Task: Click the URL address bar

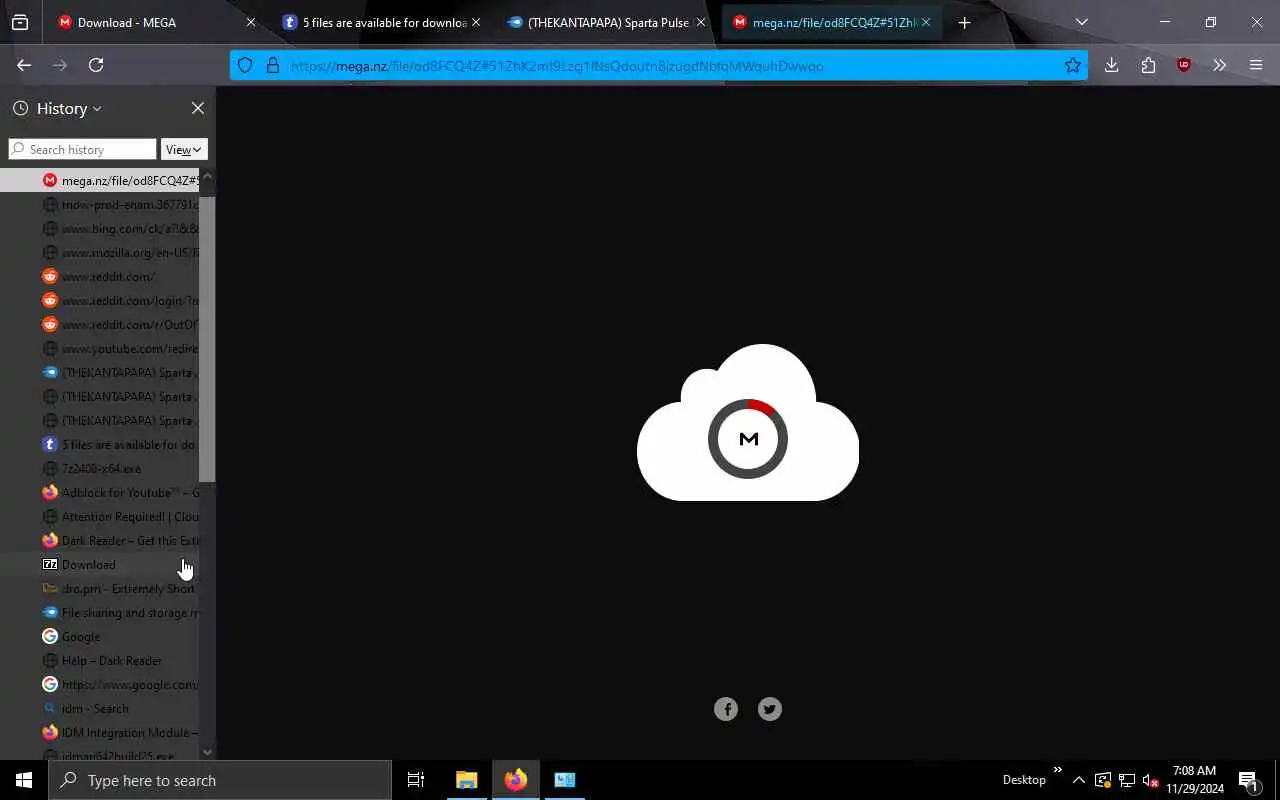Action: click(660, 66)
